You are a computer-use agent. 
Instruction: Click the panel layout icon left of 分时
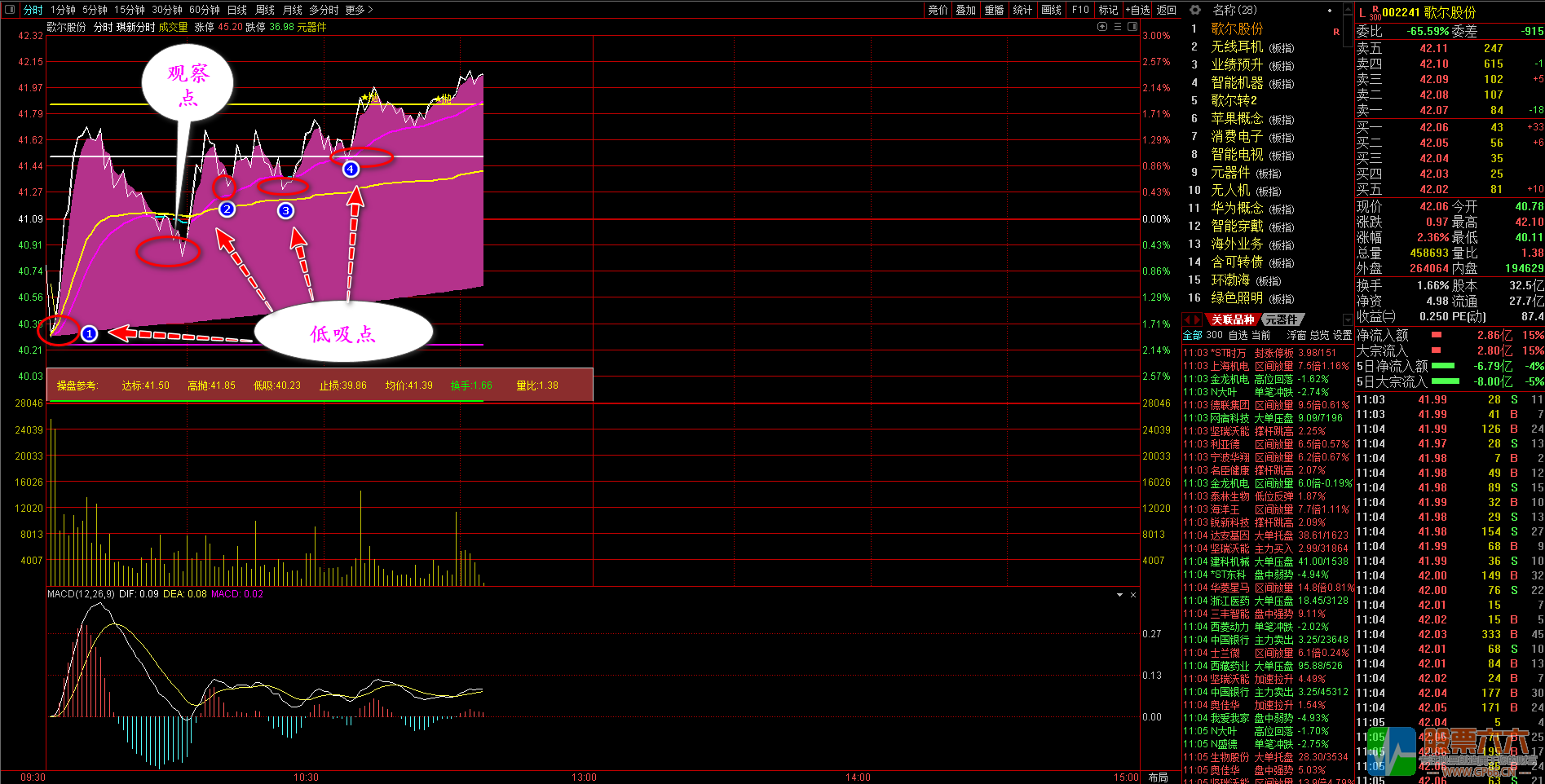pyautogui.click(x=10, y=10)
